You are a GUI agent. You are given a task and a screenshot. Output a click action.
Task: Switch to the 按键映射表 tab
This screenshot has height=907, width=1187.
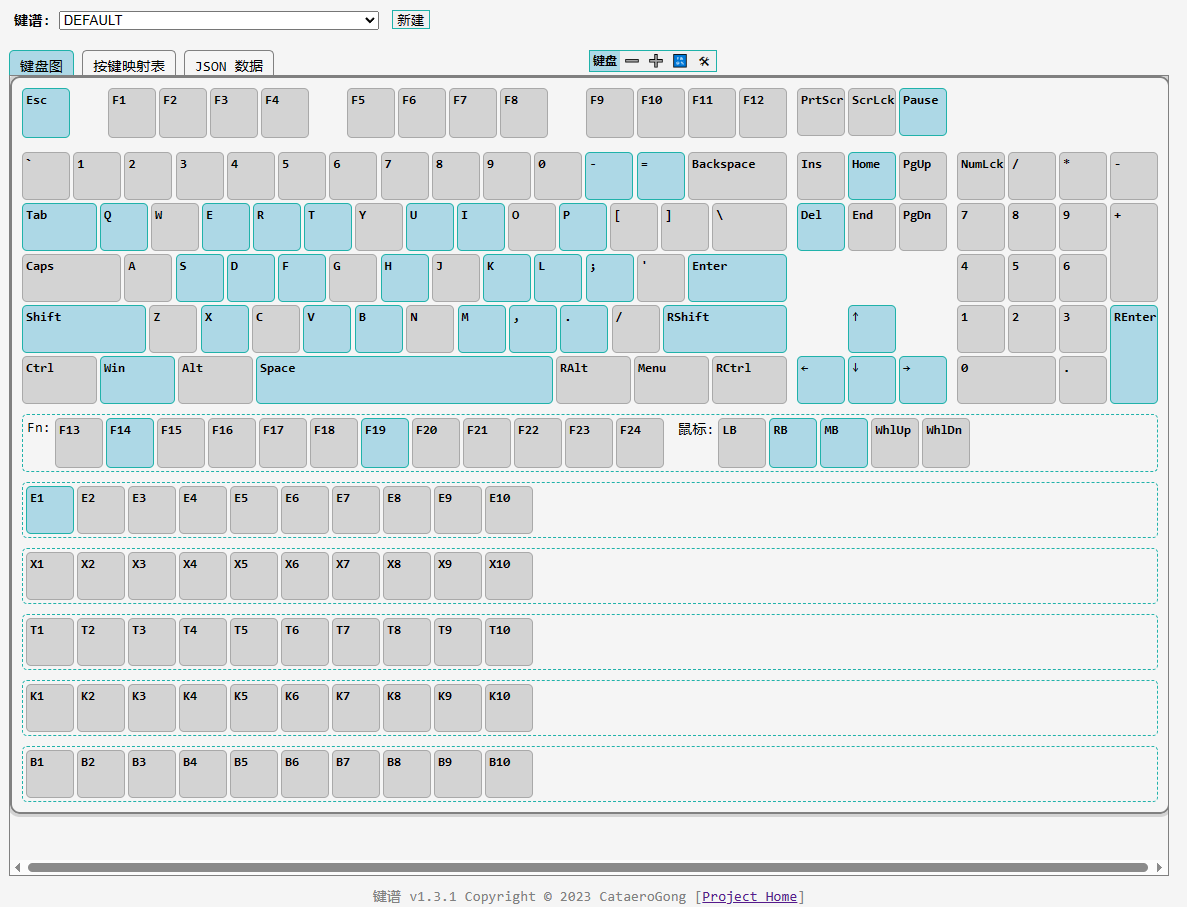[129, 65]
